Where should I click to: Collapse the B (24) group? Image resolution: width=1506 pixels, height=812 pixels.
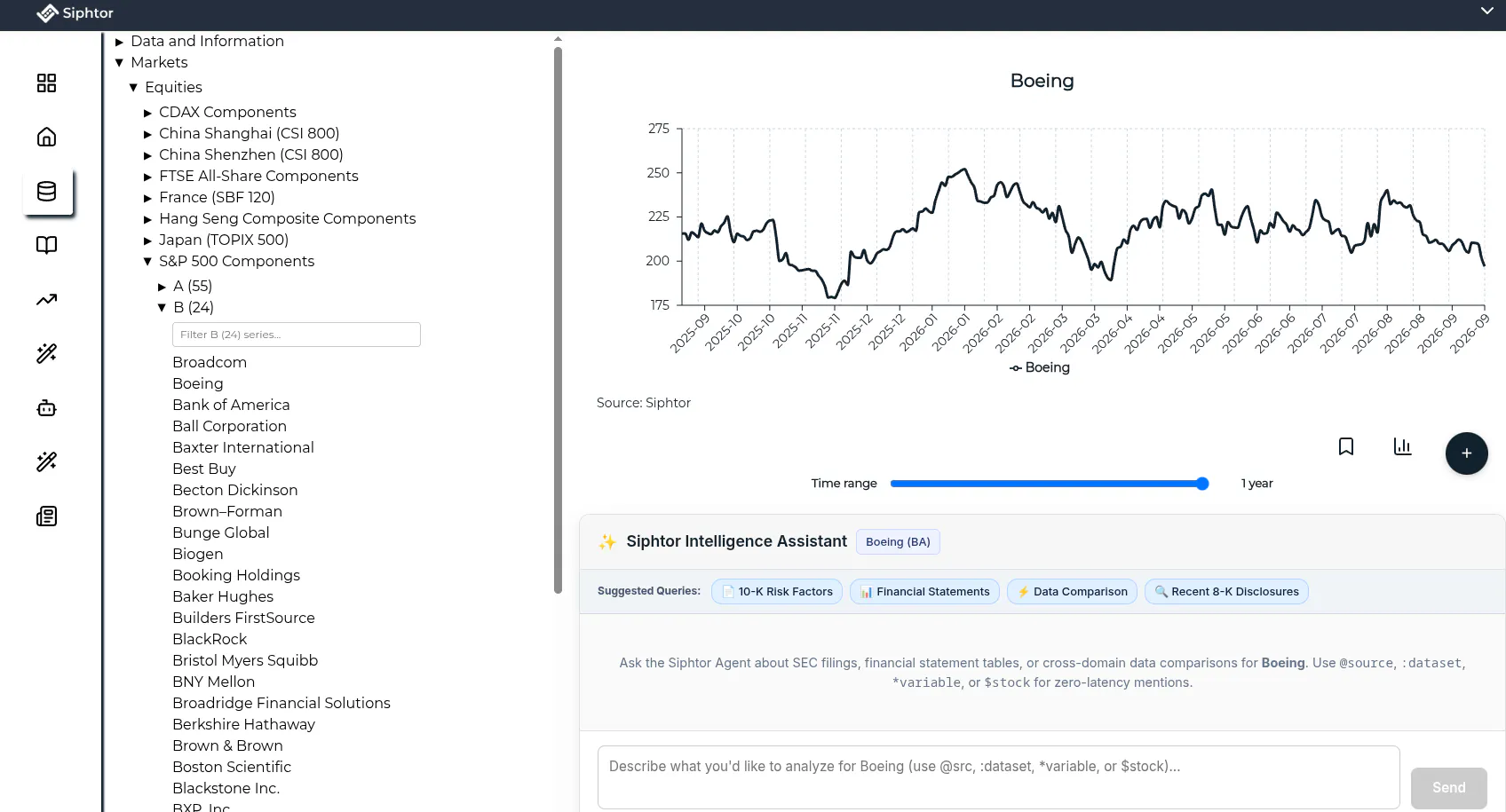162,308
